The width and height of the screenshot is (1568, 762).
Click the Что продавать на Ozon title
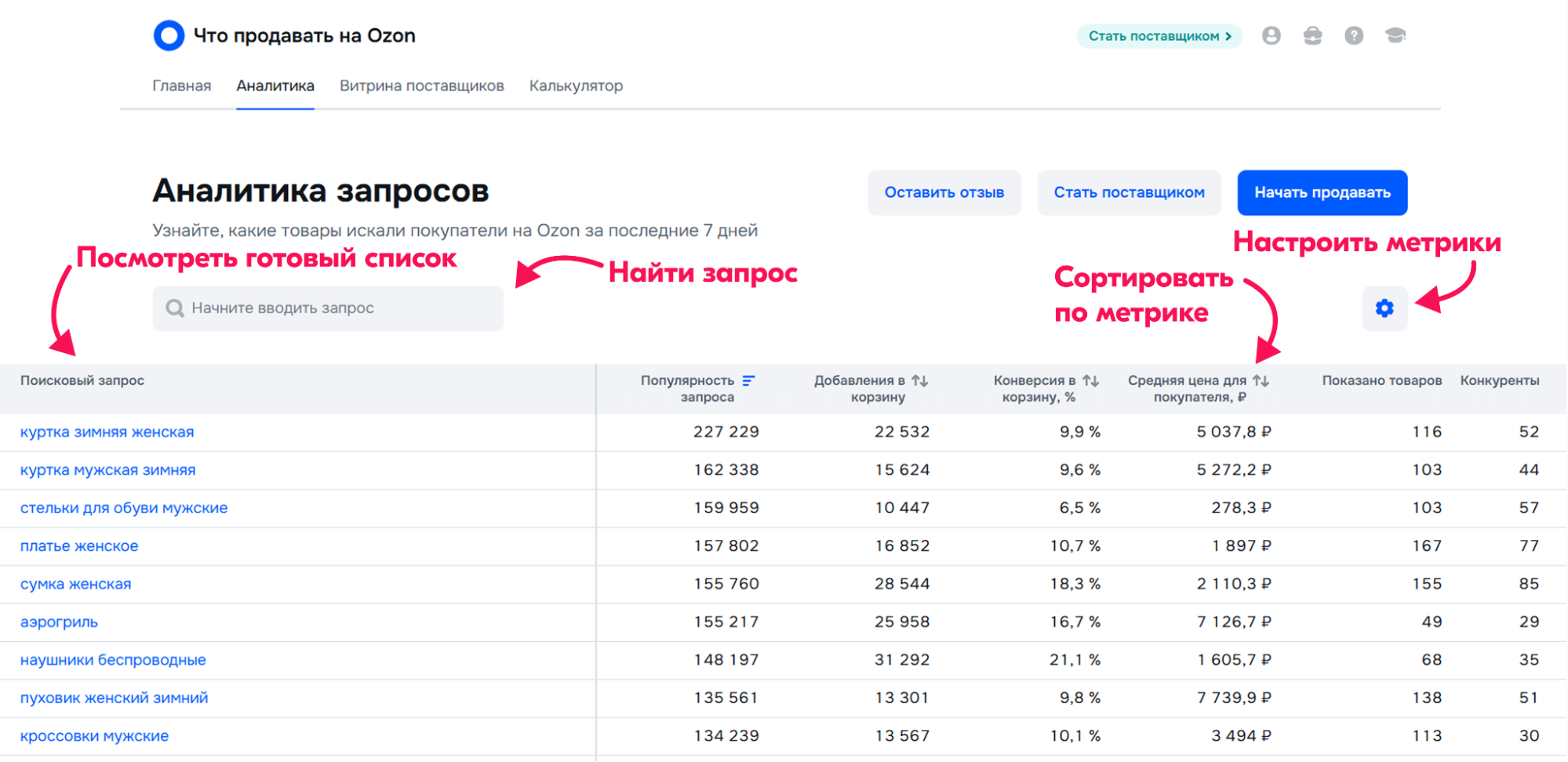pyautogui.click(x=304, y=36)
